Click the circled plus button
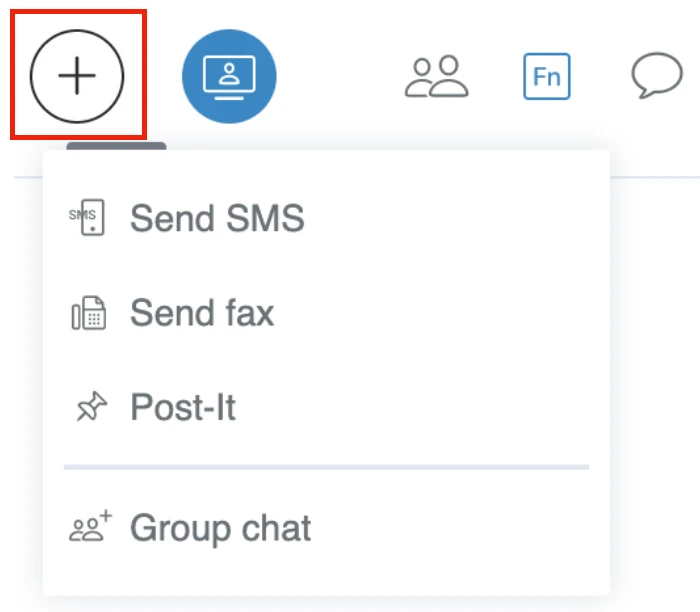700x612 pixels. 77,76
